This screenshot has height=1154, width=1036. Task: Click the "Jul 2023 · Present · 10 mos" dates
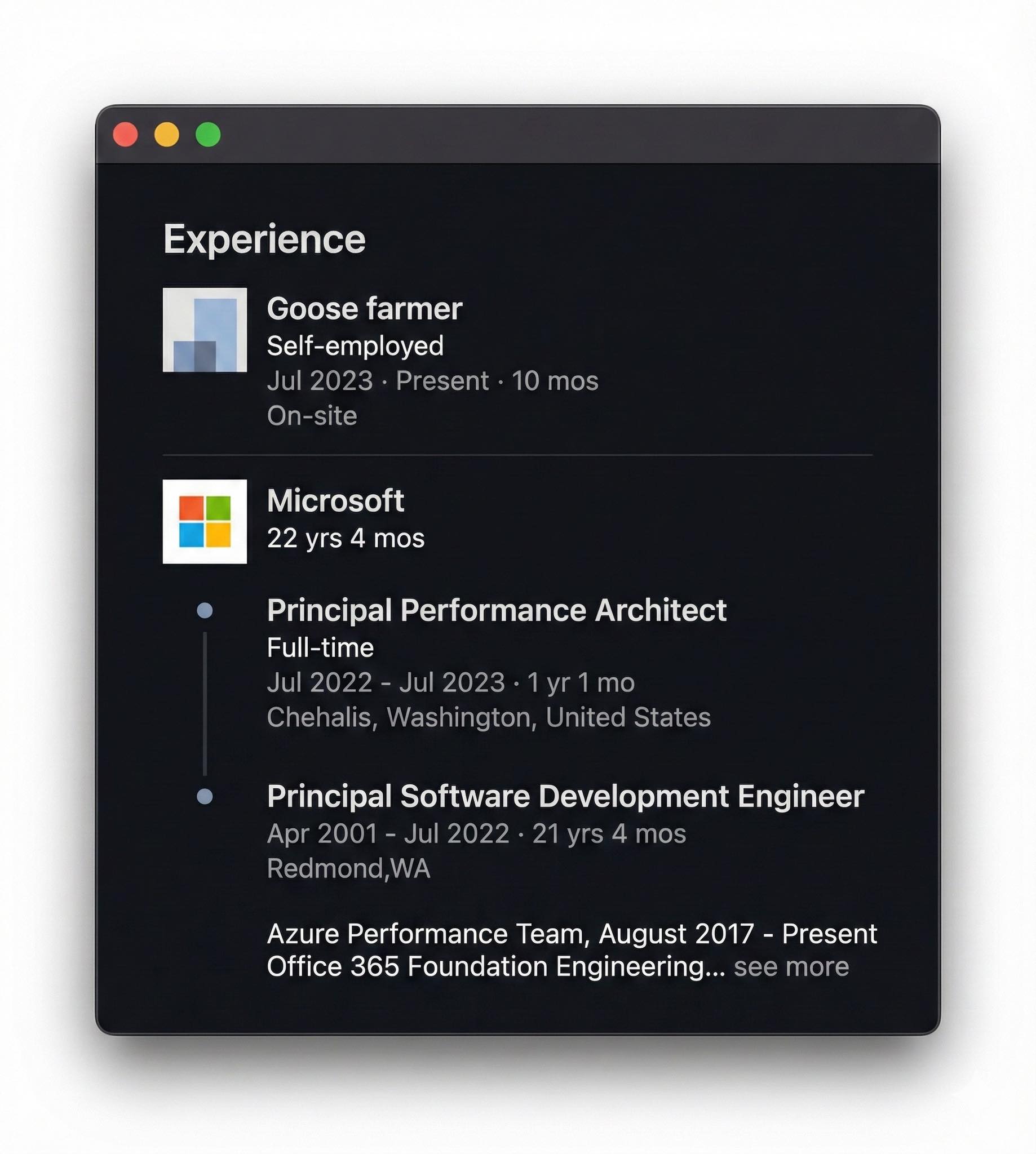click(433, 381)
